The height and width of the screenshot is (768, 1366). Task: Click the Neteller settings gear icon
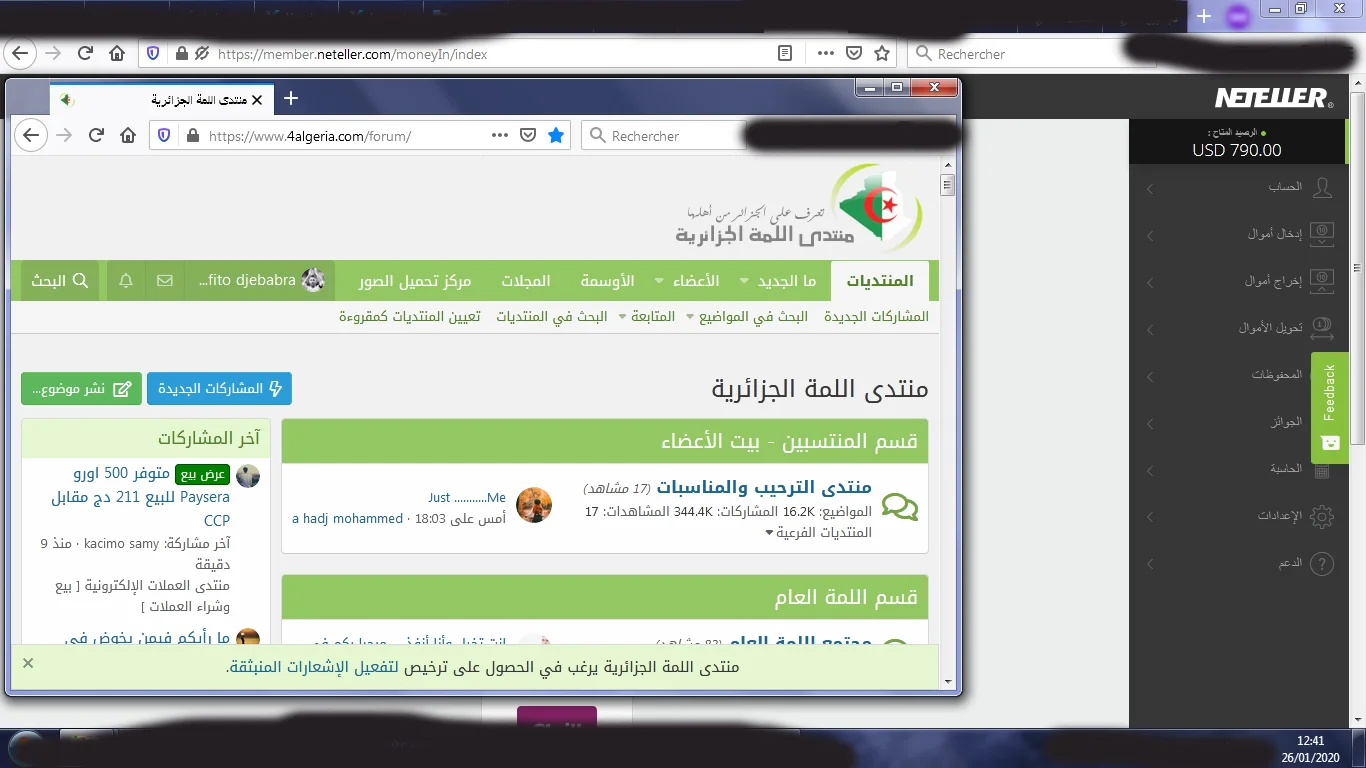(1322, 517)
